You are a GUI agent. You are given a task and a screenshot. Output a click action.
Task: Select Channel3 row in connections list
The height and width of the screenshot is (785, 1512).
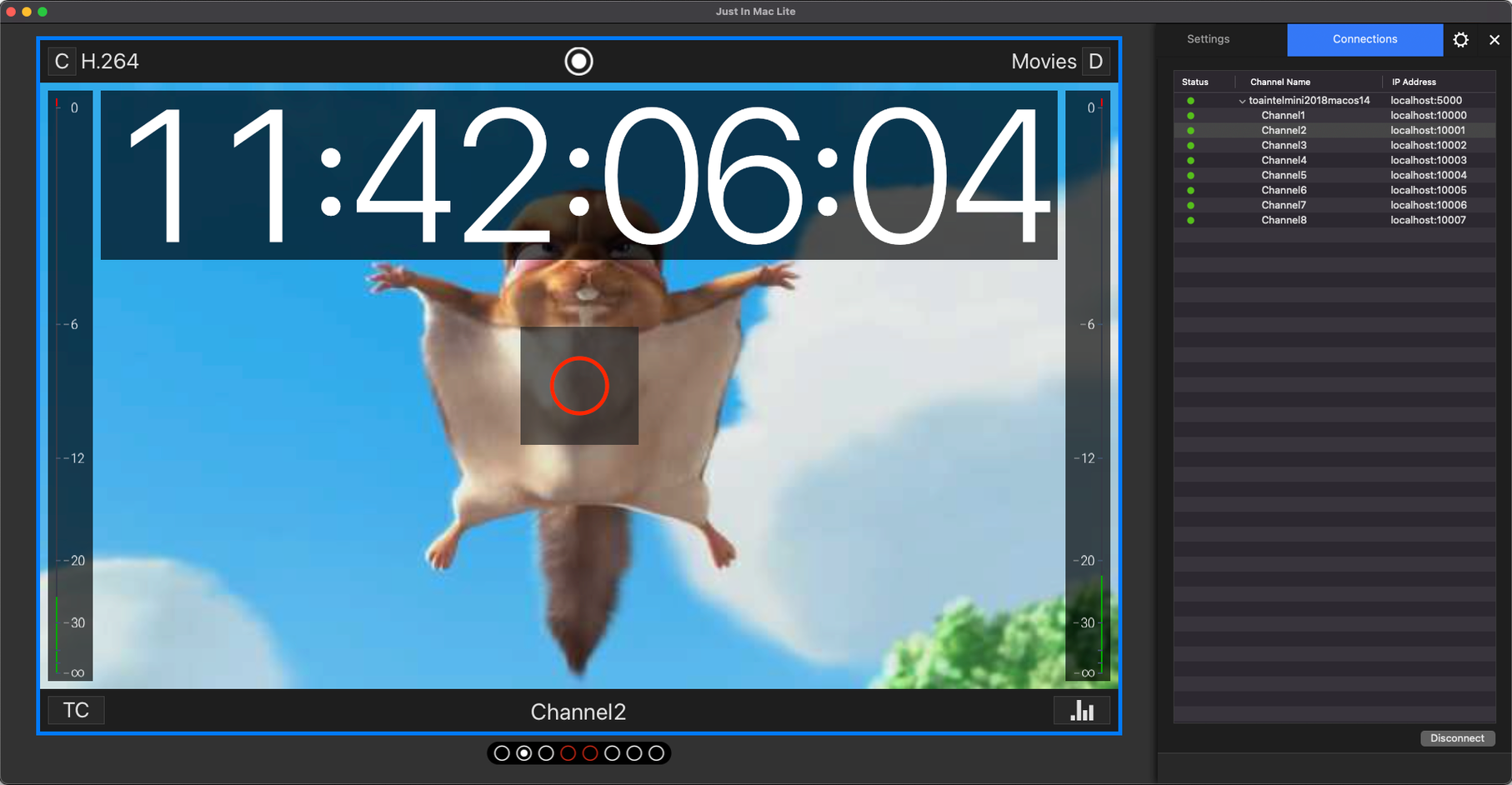tap(1334, 145)
